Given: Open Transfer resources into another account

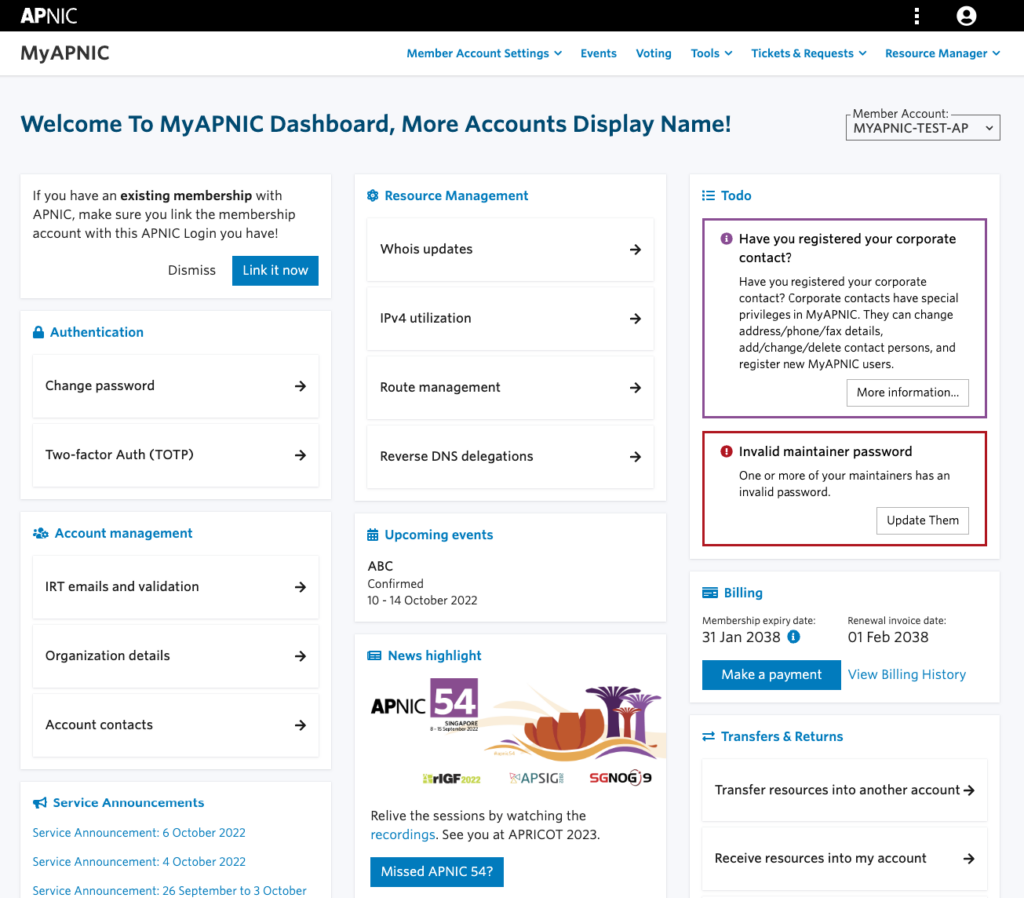Looking at the screenshot, I should pyautogui.click(x=844, y=790).
